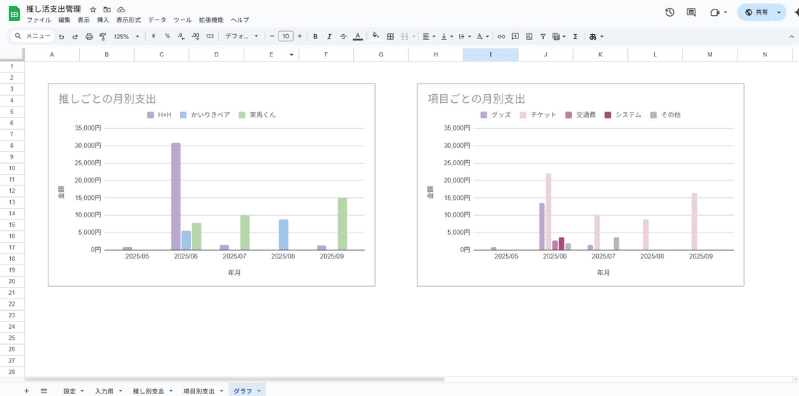Screen dimensions: 799x396
Task: Open the ツール menu
Action: coord(182,20)
